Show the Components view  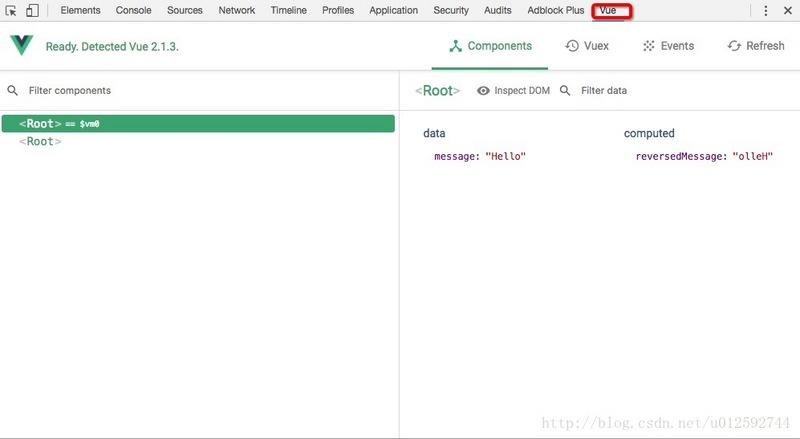(490, 46)
